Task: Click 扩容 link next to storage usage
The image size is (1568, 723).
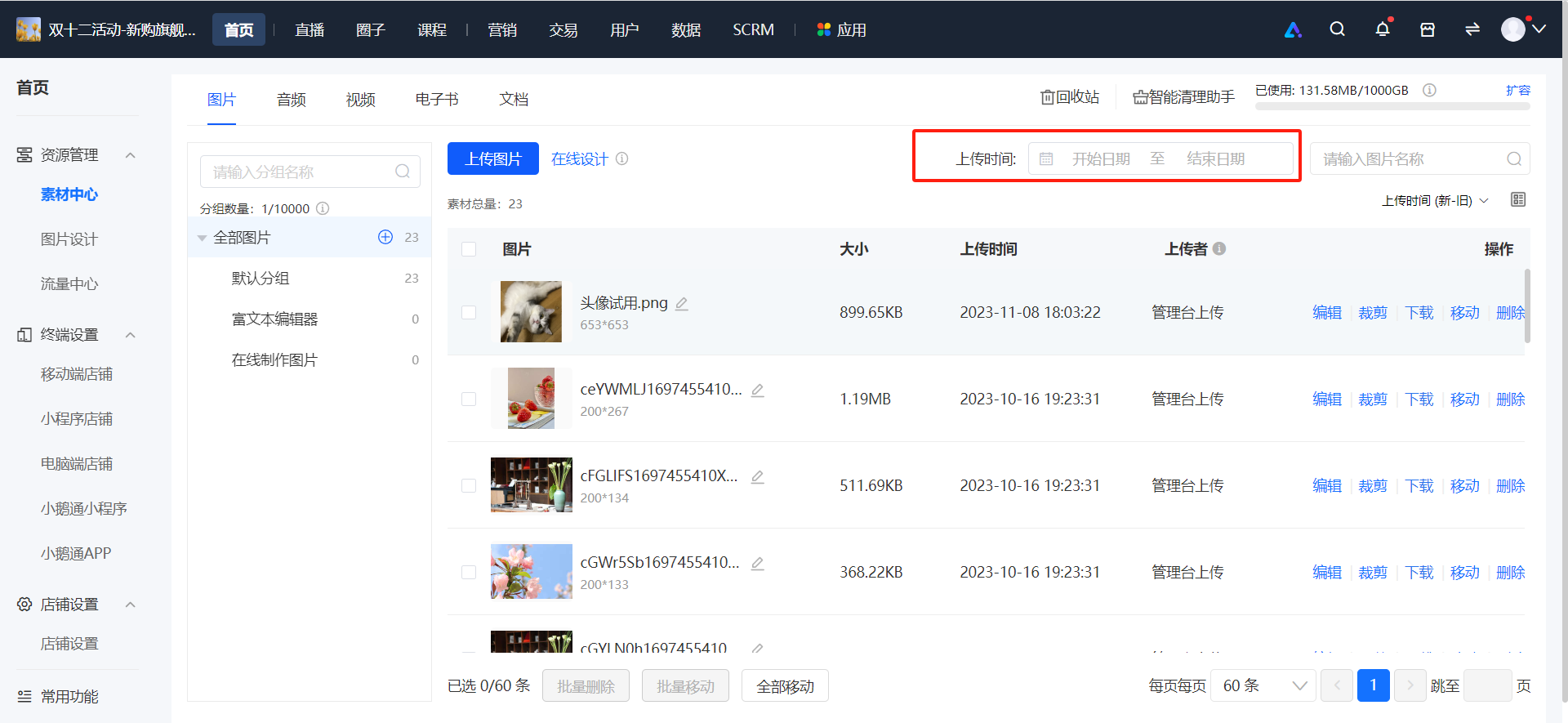Action: [1518, 91]
